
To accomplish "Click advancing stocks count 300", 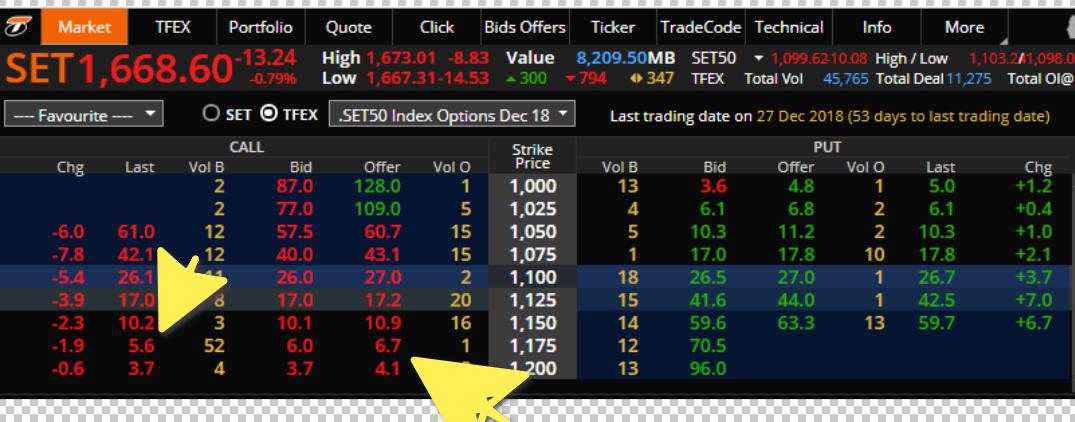I will click(x=533, y=79).
